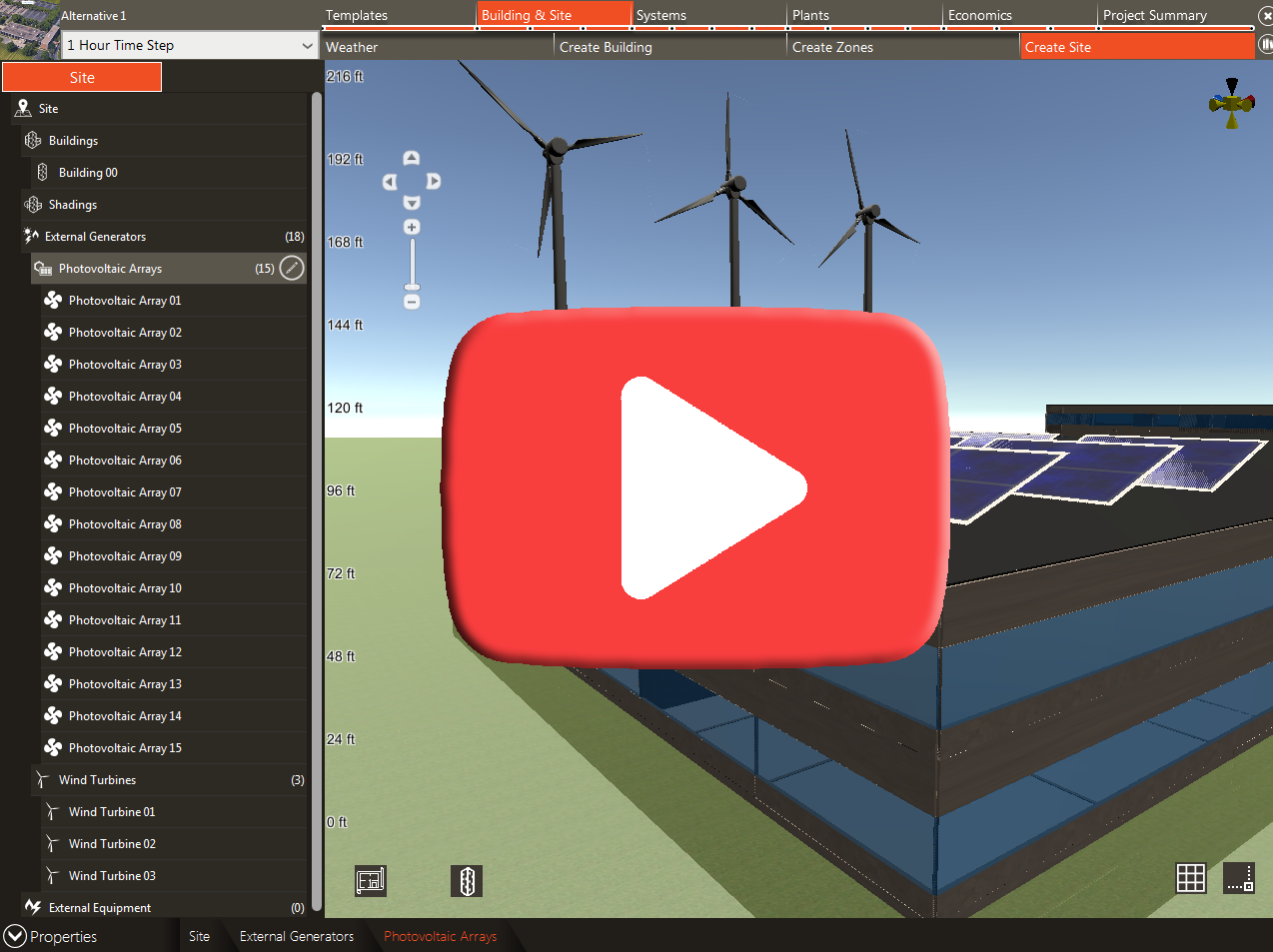Toggle the grid display icon
The image size is (1273, 952).
coord(1191,878)
